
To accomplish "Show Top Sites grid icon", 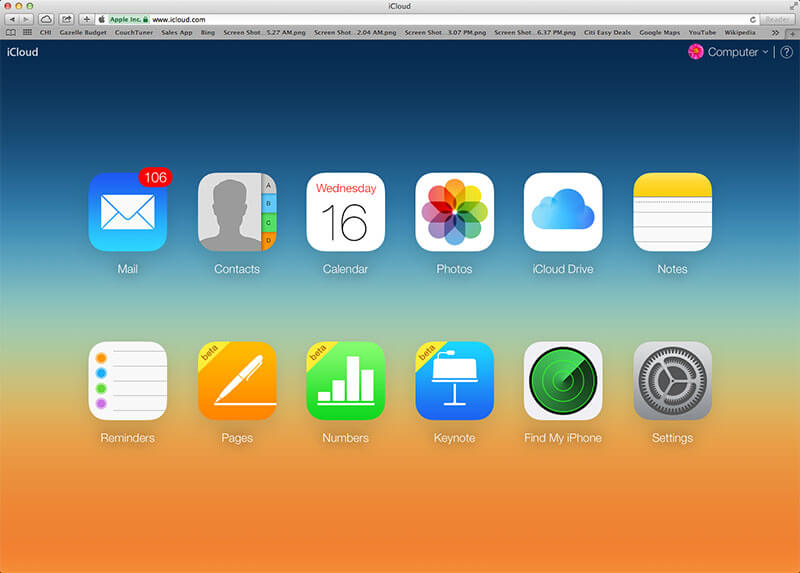I will coord(28,32).
